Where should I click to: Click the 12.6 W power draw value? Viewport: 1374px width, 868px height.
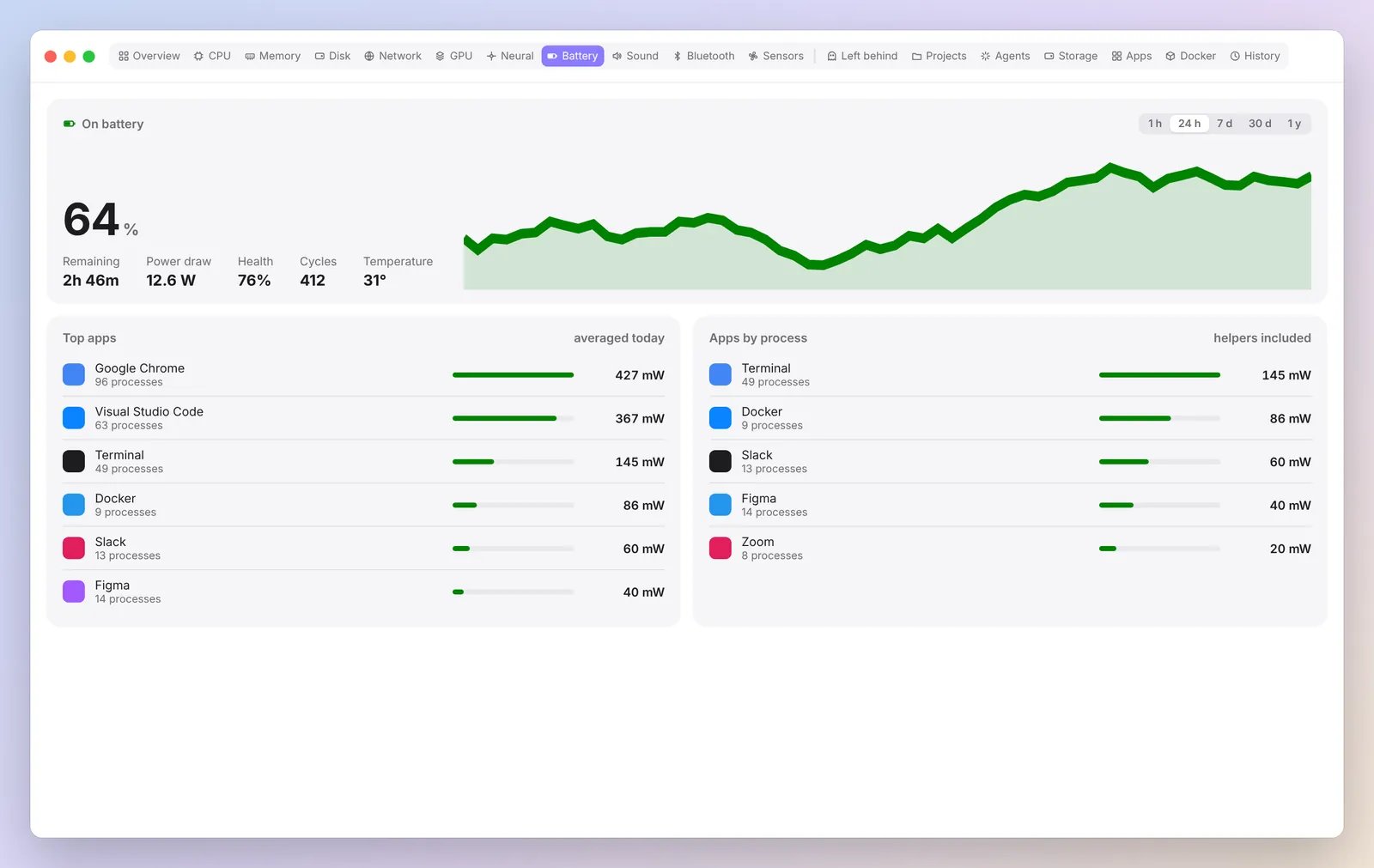pos(171,281)
